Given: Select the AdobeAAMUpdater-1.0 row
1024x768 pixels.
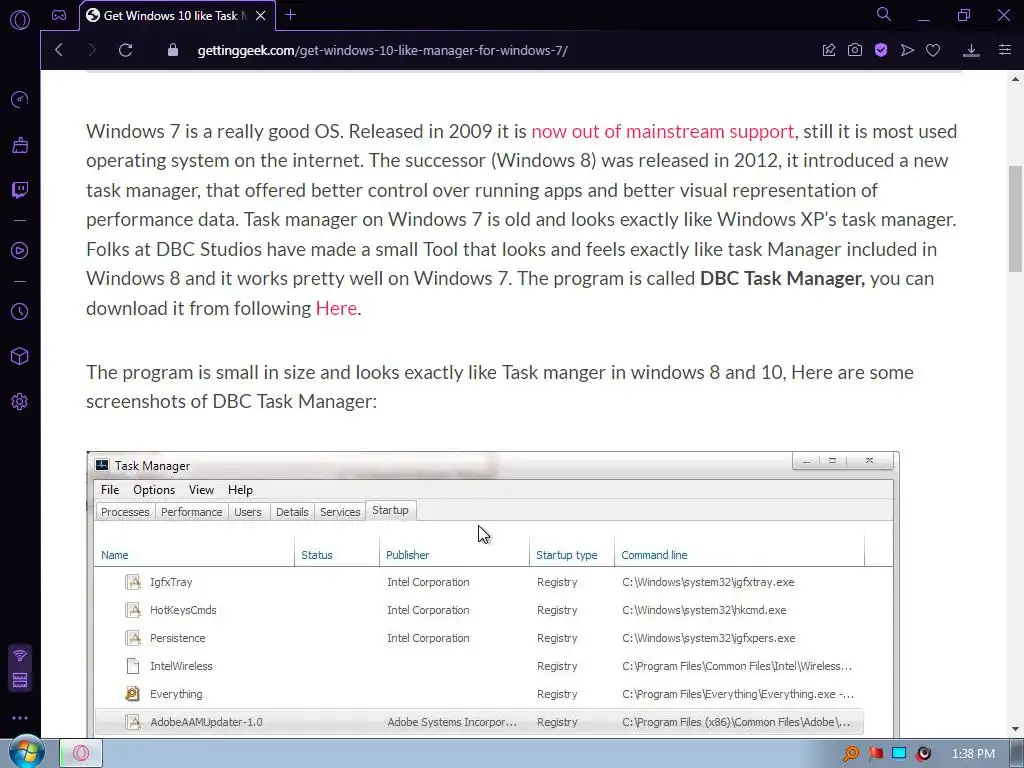Looking at the screenshot, I should click(x=479, y=722).
